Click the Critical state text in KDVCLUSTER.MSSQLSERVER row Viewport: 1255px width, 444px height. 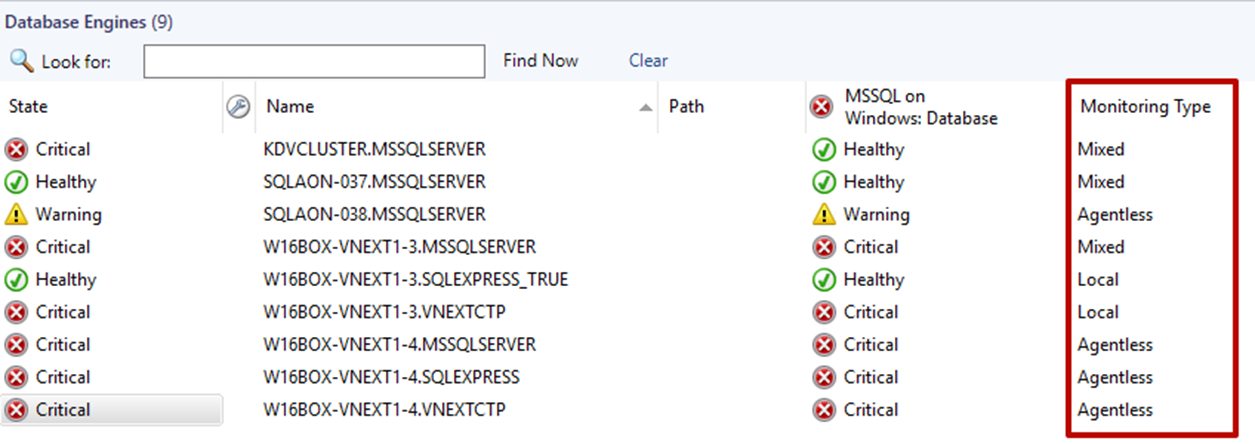click(x=63, y=150)
